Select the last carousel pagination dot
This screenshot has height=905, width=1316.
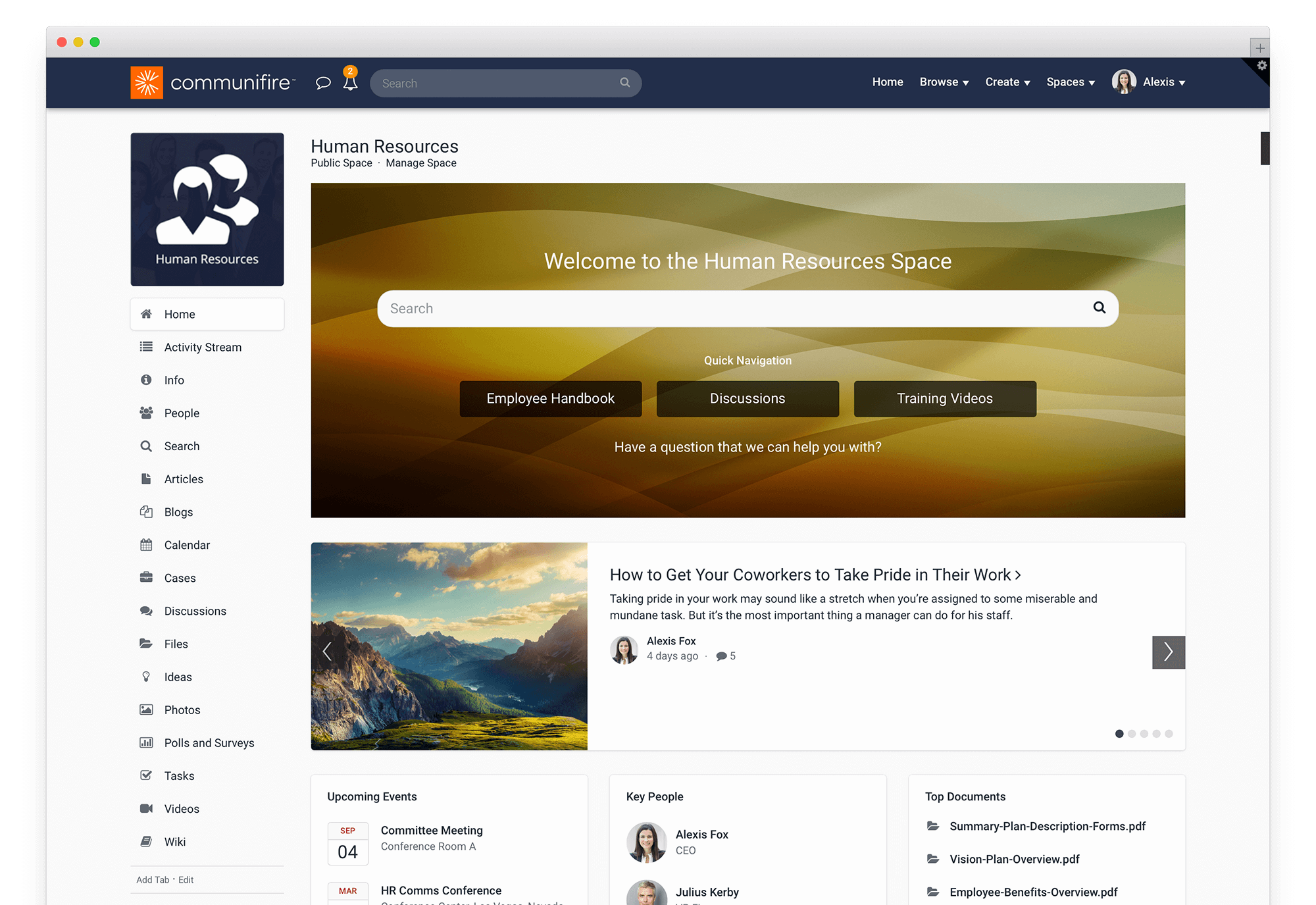pos(1169,734)
